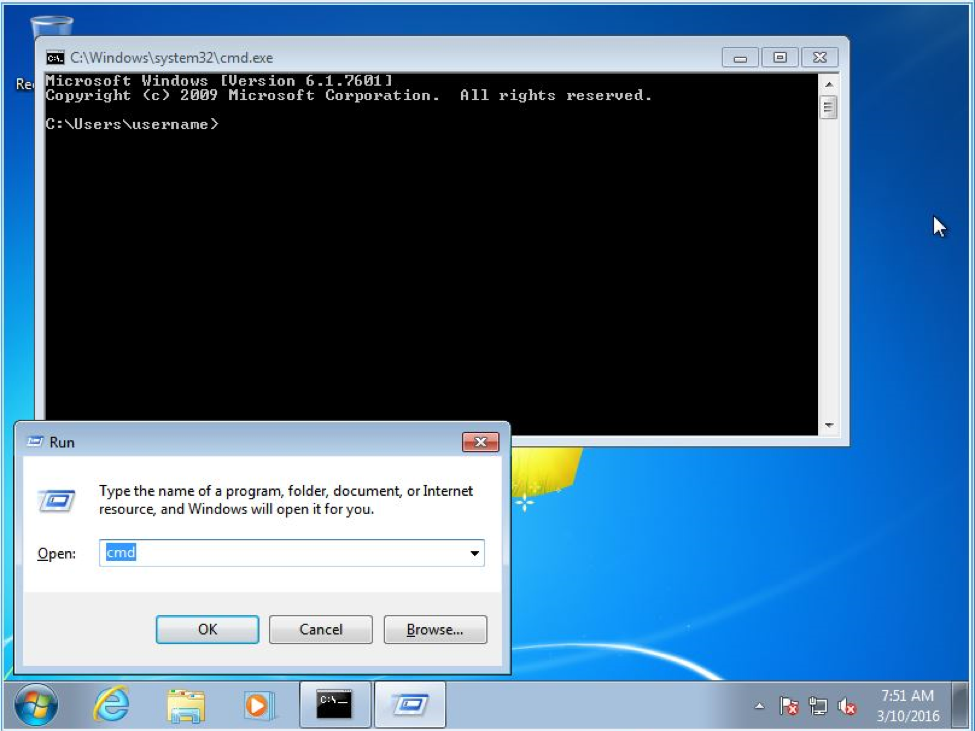The image size is (975, 731).
Task: Click Browse in the Run dialog
Action: coord(434,629)
